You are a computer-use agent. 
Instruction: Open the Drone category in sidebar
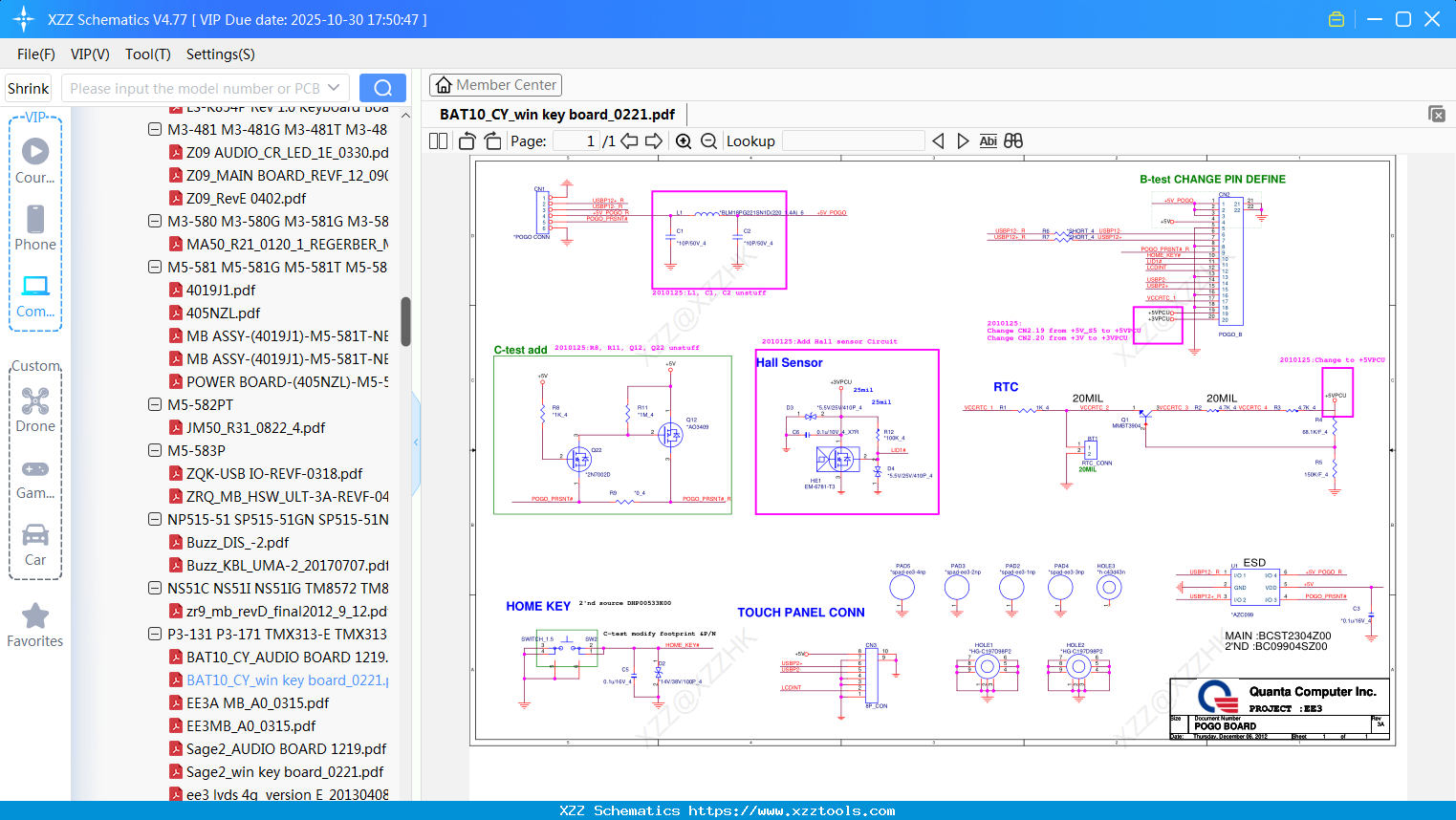coord(35,411)
